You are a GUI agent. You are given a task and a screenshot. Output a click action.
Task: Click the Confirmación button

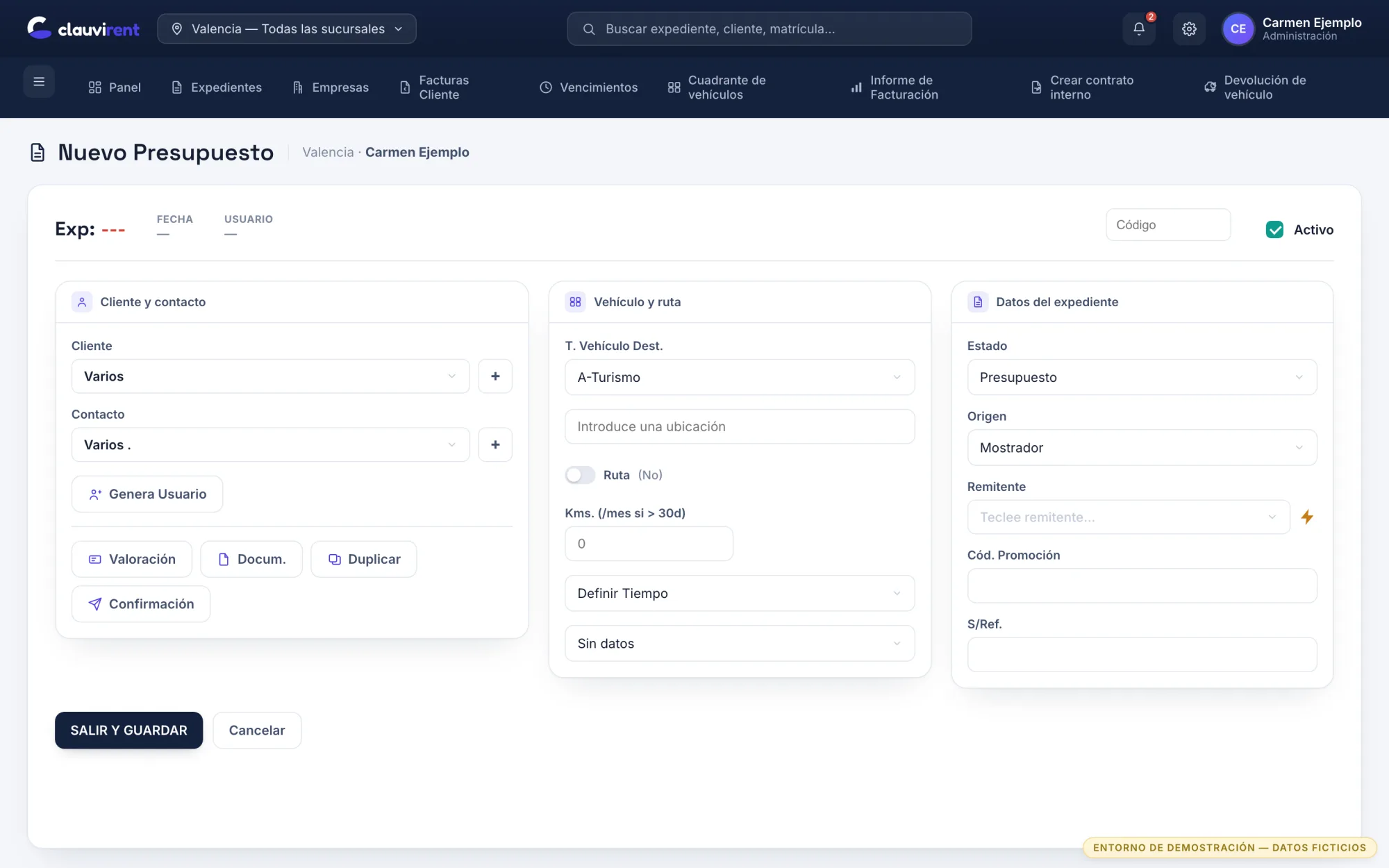[x=141, y=604]
